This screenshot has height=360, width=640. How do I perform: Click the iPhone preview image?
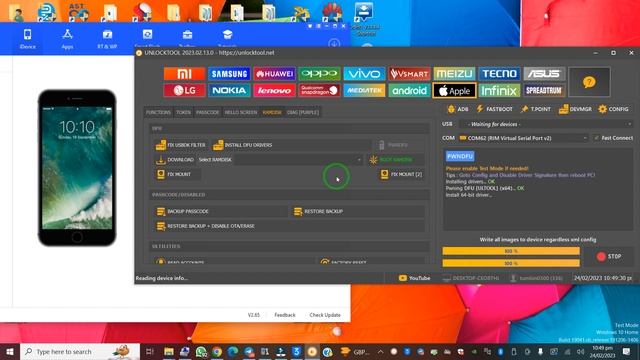click(x=77, y=168)
